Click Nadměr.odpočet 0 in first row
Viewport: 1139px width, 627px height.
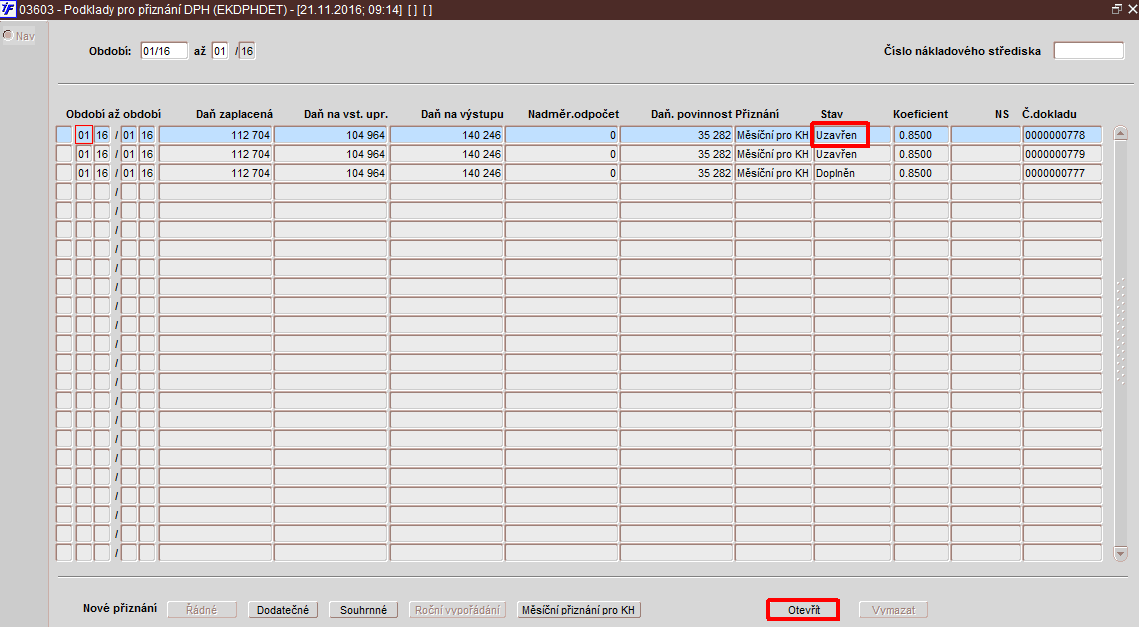coord(562,135)
